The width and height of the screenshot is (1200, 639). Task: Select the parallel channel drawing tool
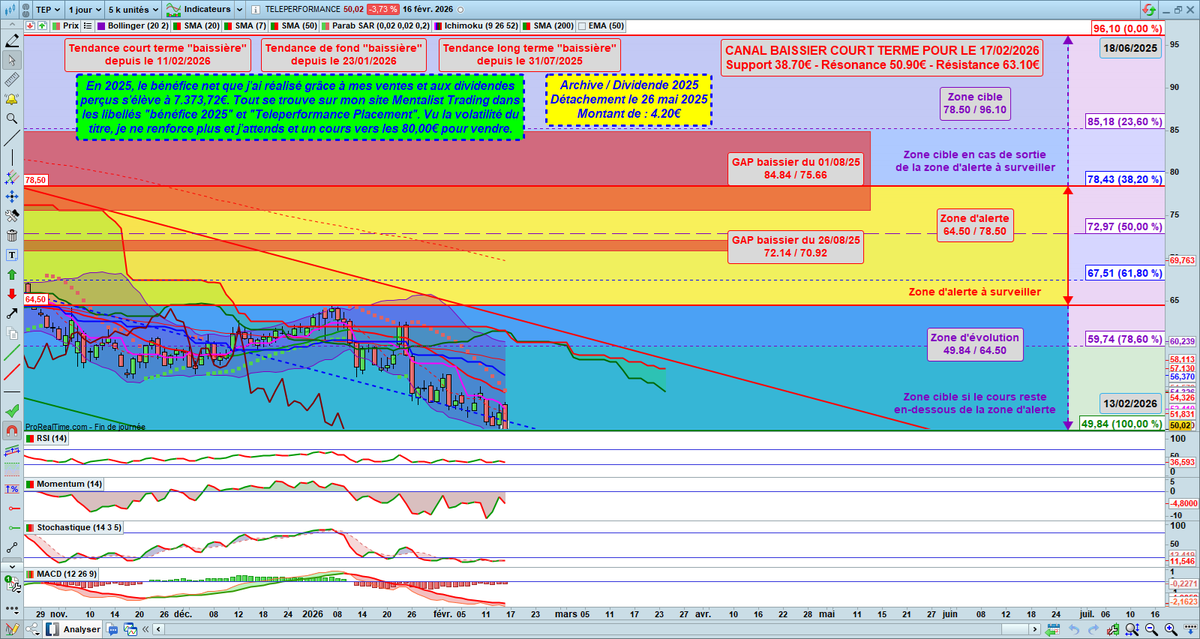point(14,451)
